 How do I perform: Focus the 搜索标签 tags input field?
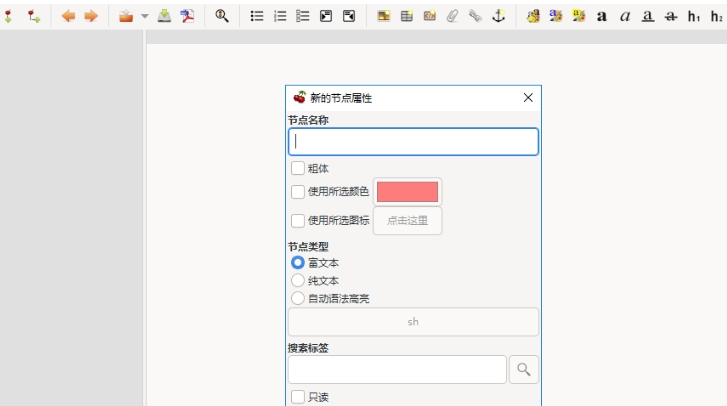point(397,369)
